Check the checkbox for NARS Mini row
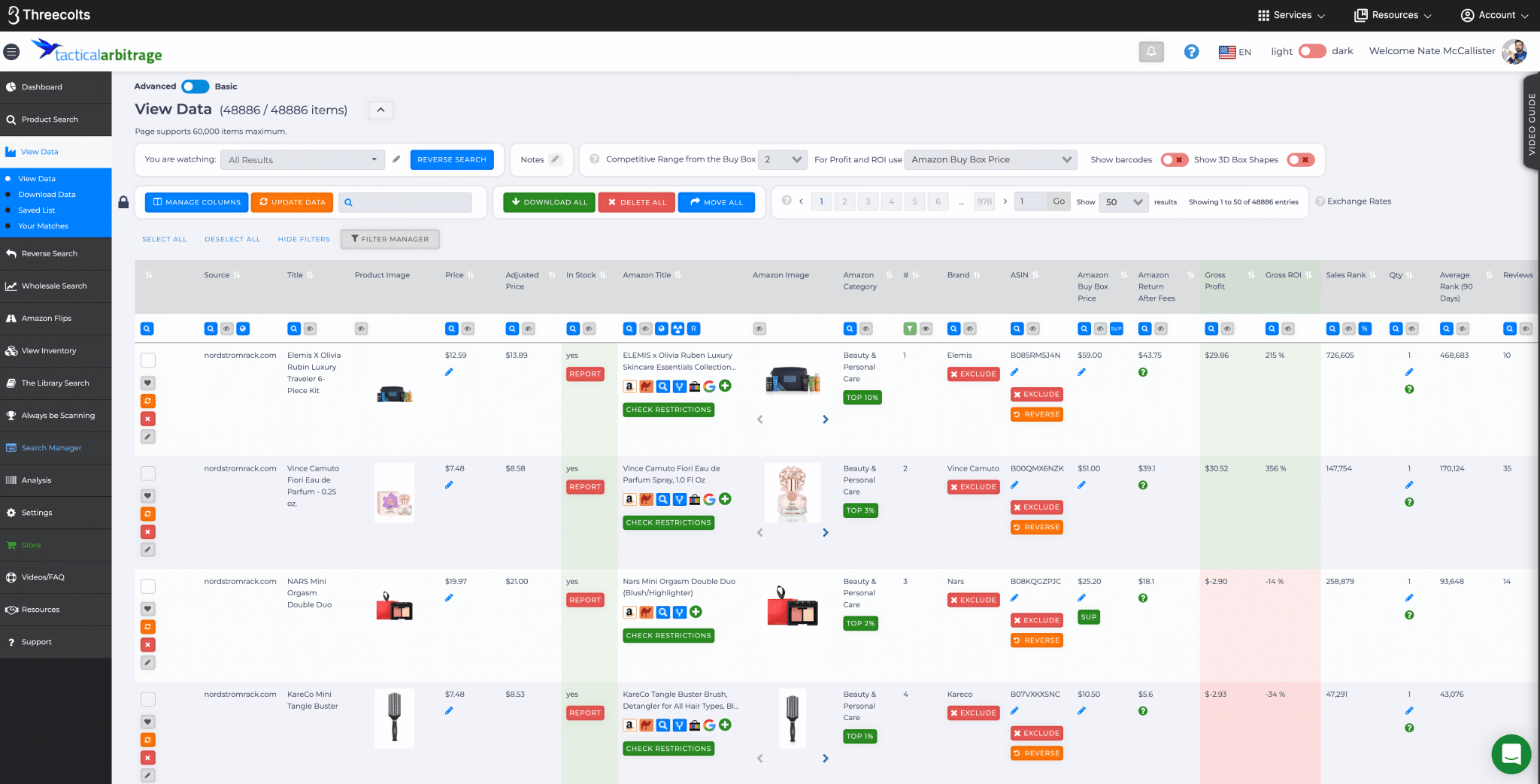The height and width of the screenshot is (784, 1540). click(x=148, y=586)
